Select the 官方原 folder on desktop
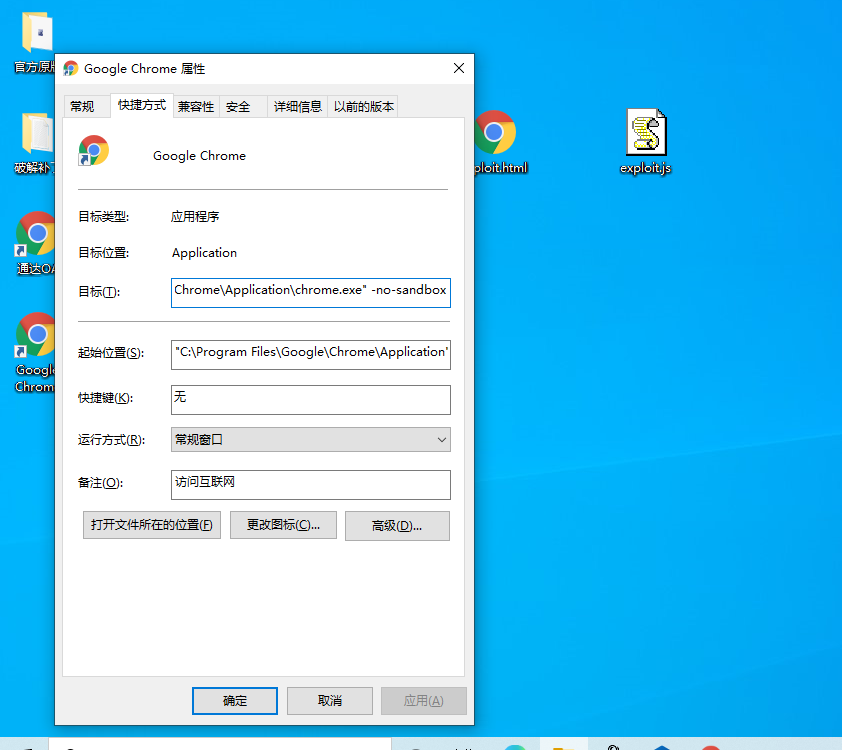Image resolution: width=842 pixels, height=750 pixels. (x=37, y=32)
